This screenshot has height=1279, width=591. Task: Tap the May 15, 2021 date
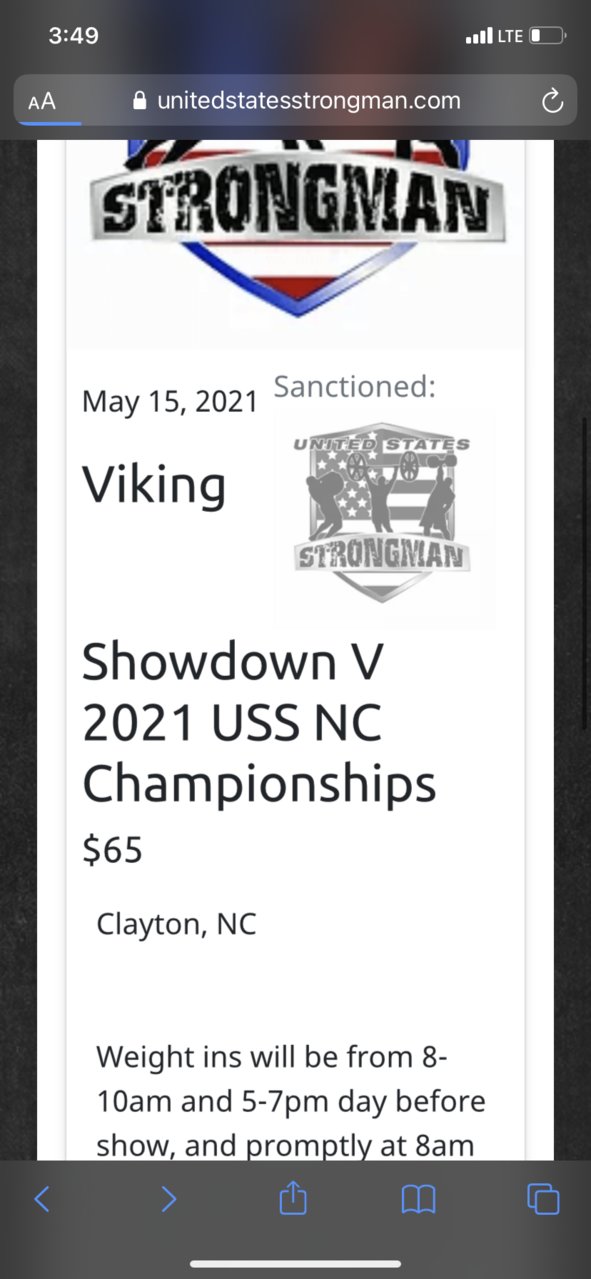[x=170, y=401]
